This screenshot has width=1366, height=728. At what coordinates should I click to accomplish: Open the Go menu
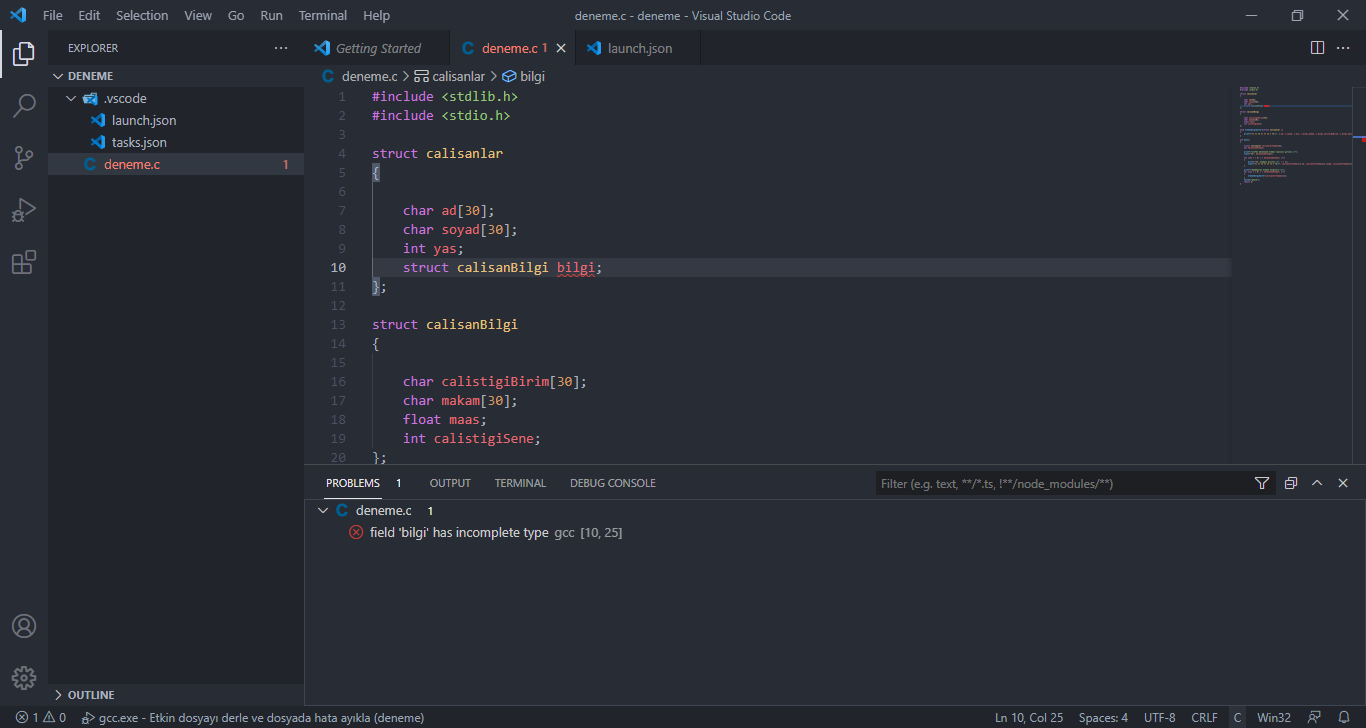pyautogui.click(x=236, y=15)
